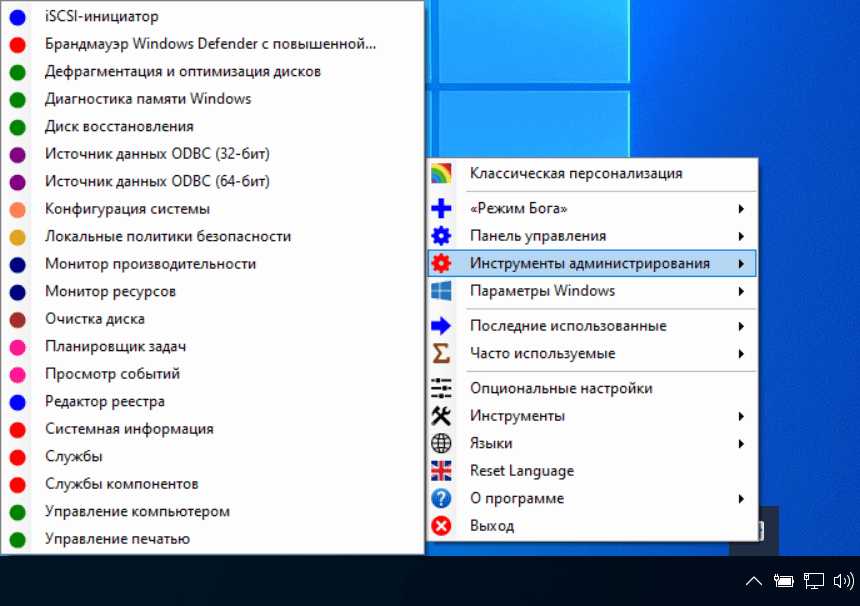Click the sliders Опциональные настройки icon
Viewport: 860px width, 606px height.
coord(441,388)
